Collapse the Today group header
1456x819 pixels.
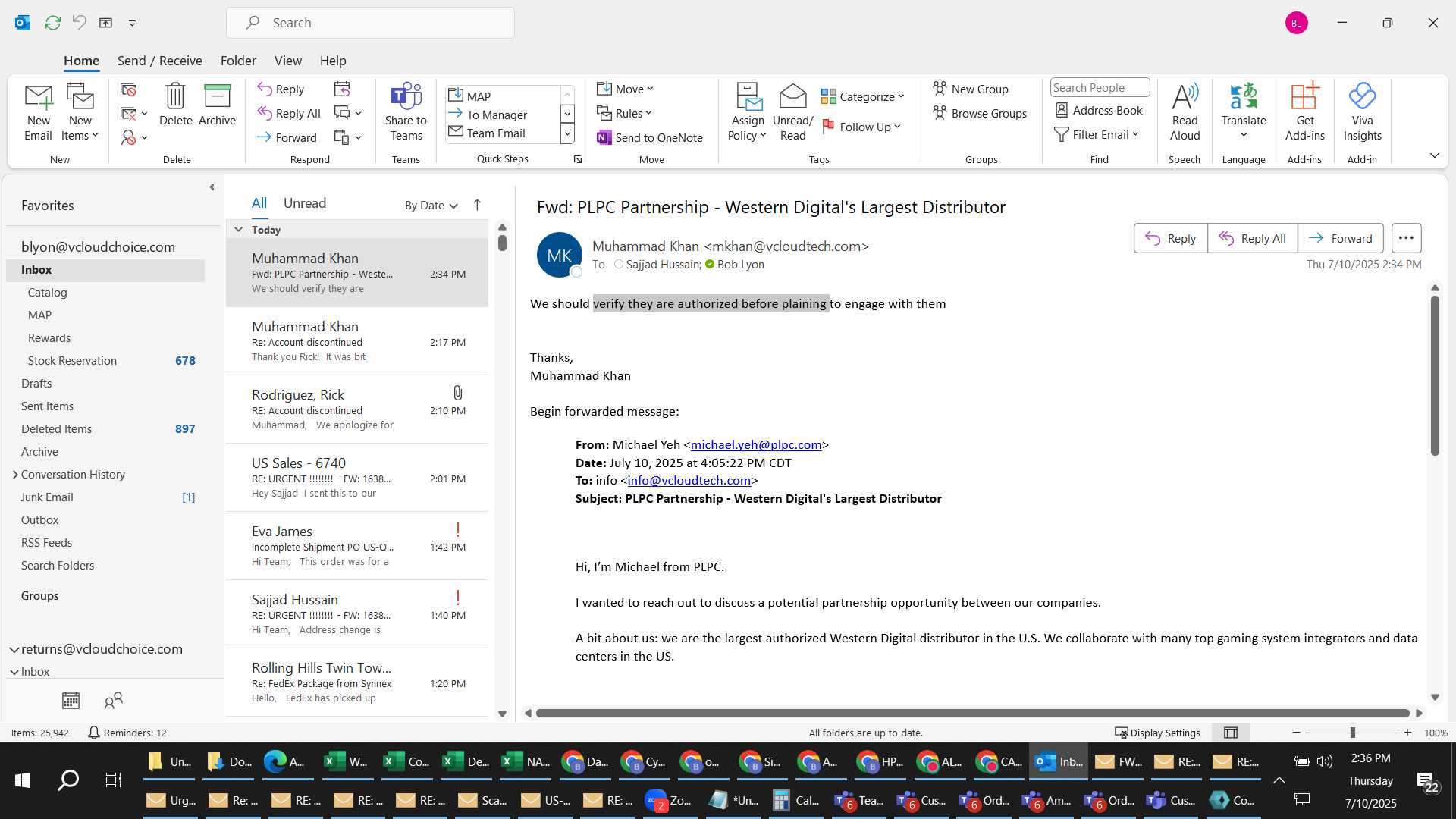coord(238,229)
